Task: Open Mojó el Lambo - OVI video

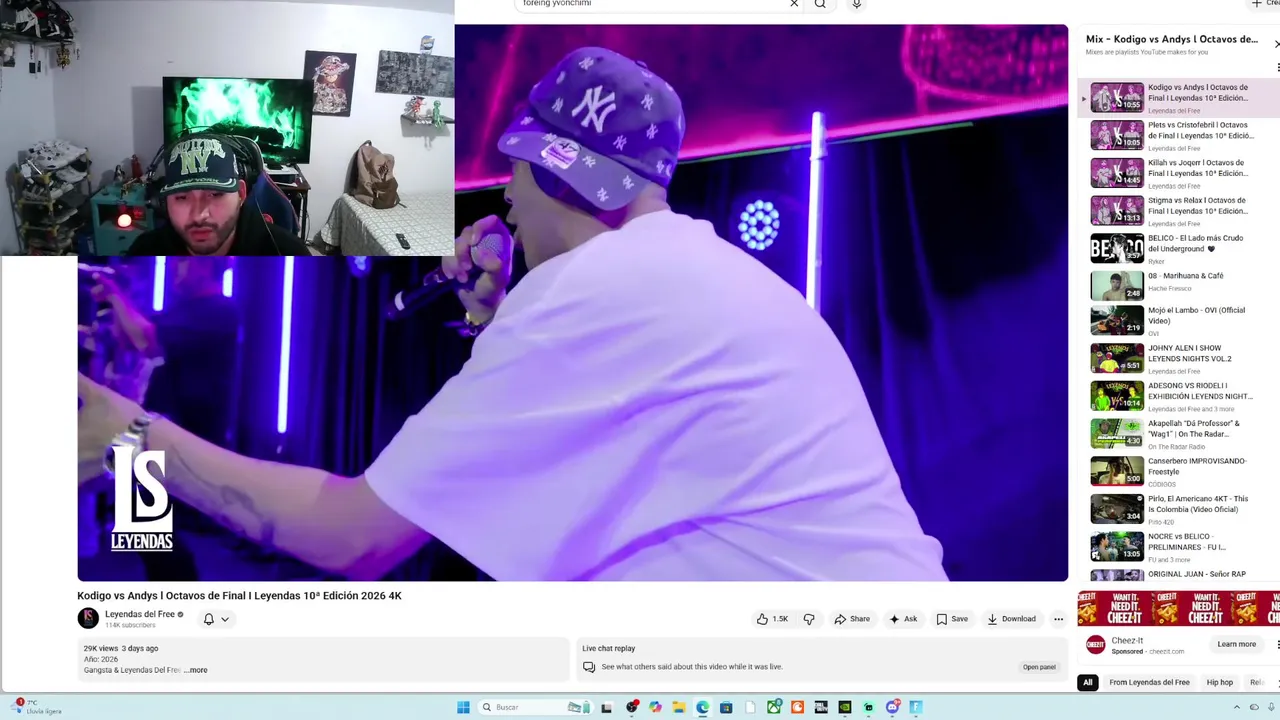Action: click(1171, 321)
